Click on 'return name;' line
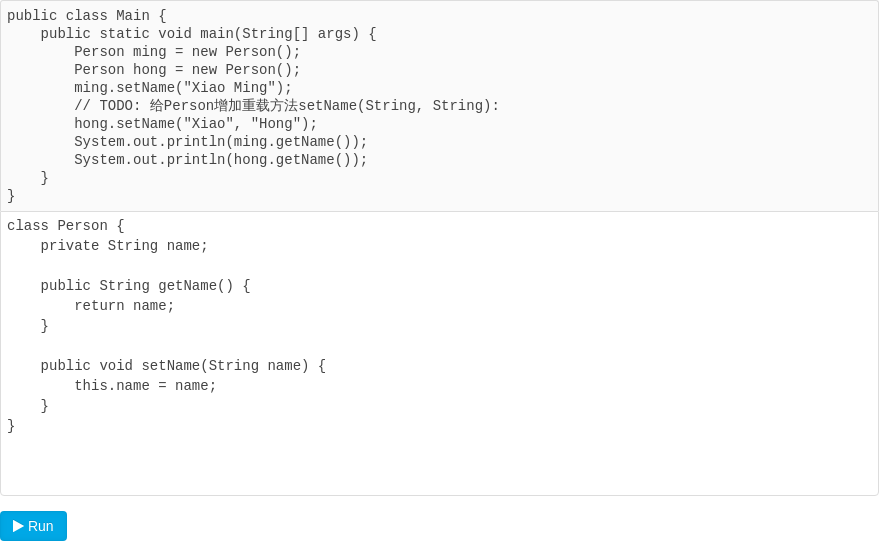The width and height of the screenshot is (879, 541). [124, 306]
